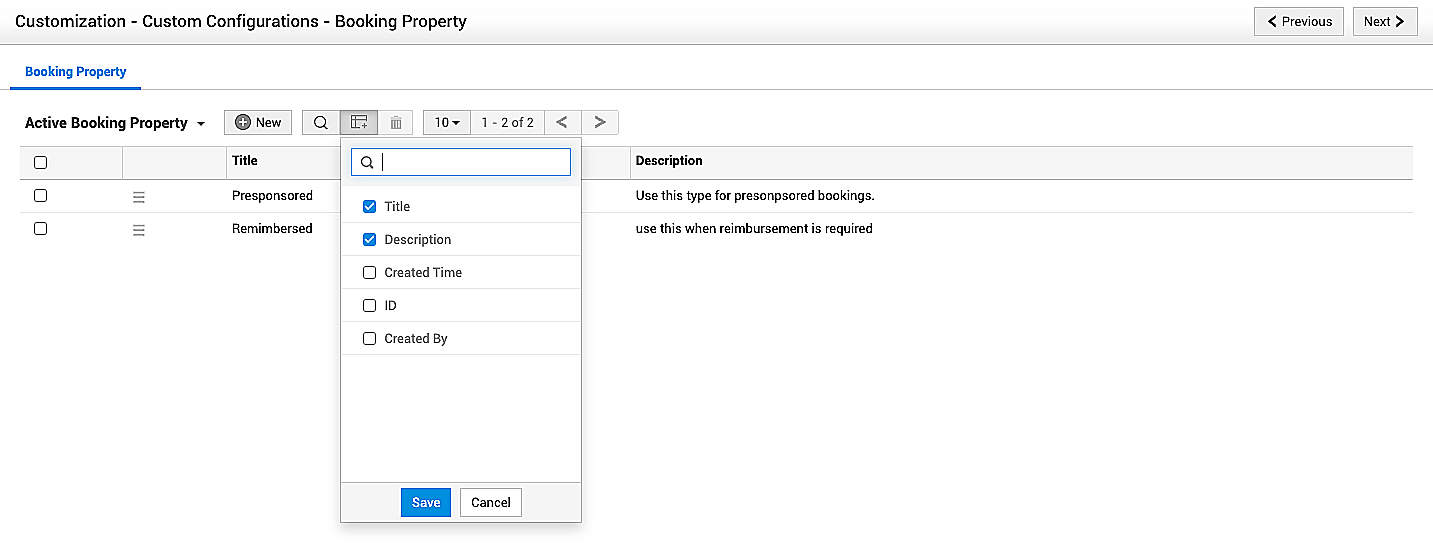
Task: Open the Booking Property tab
Action: pyautogui.click(x=76, y=72)
